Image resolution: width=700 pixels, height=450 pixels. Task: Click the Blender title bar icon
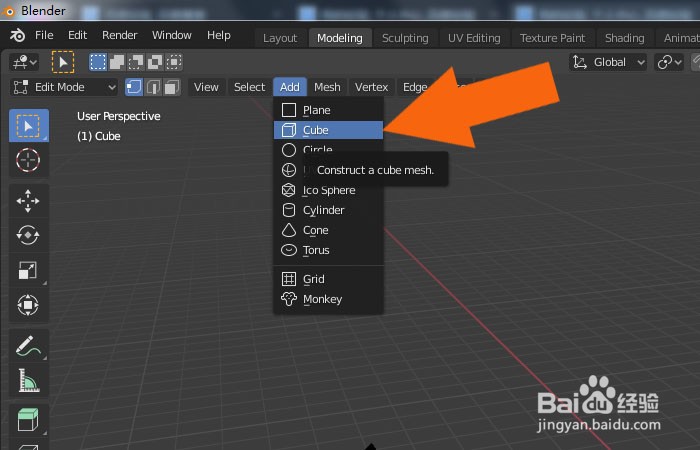tap(8, 11)
